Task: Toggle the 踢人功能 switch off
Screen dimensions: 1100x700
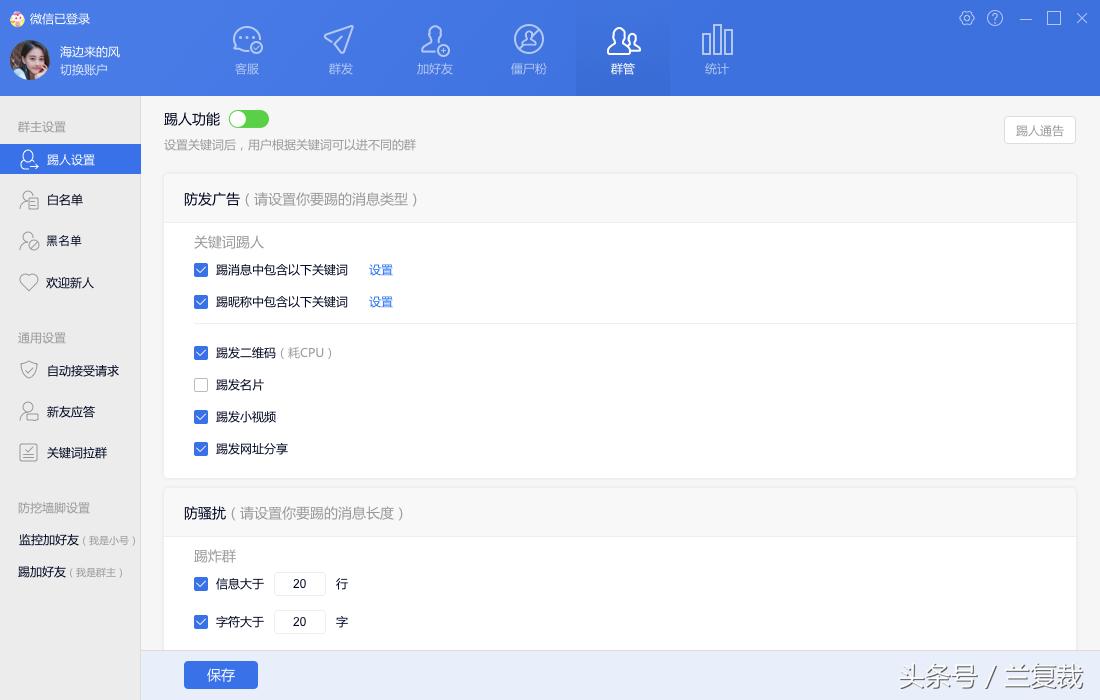Action: [248, 118]
